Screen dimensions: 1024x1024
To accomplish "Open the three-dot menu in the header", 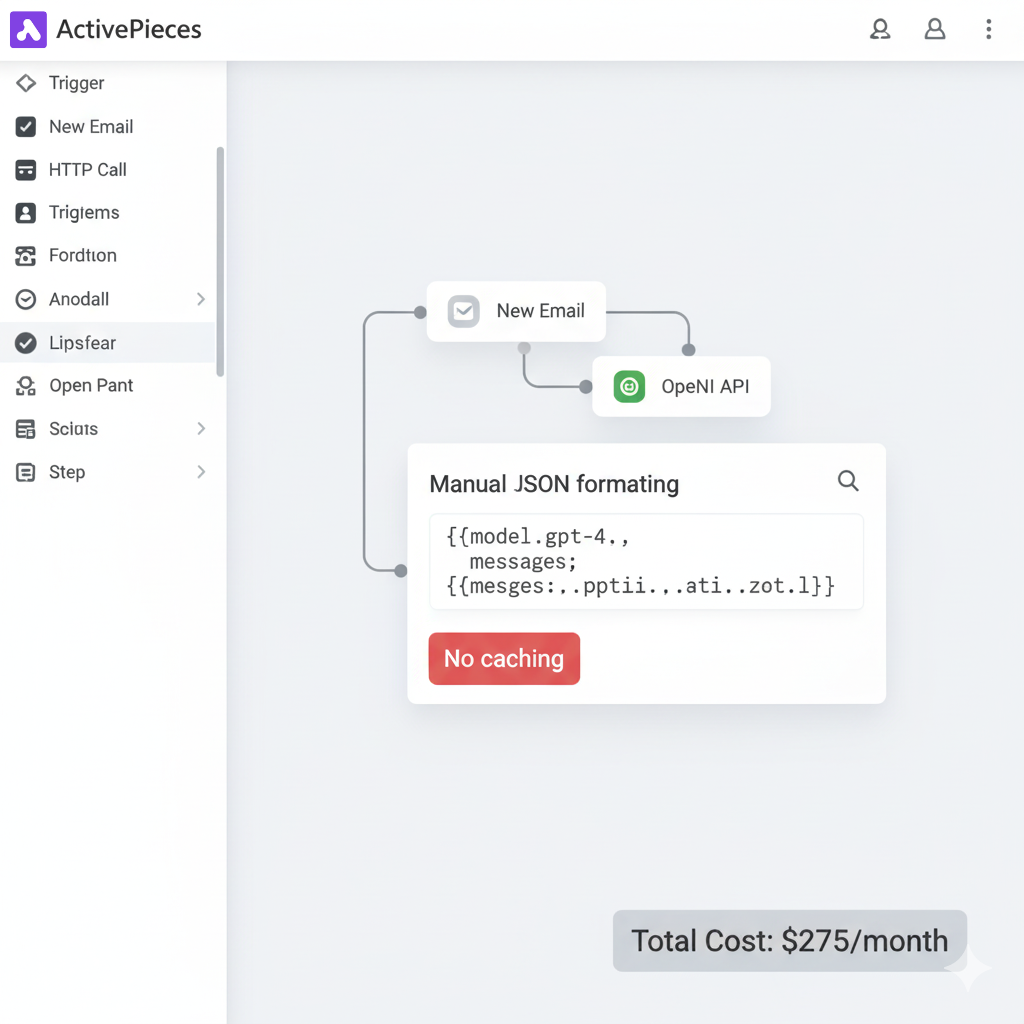I will [988, 29].
